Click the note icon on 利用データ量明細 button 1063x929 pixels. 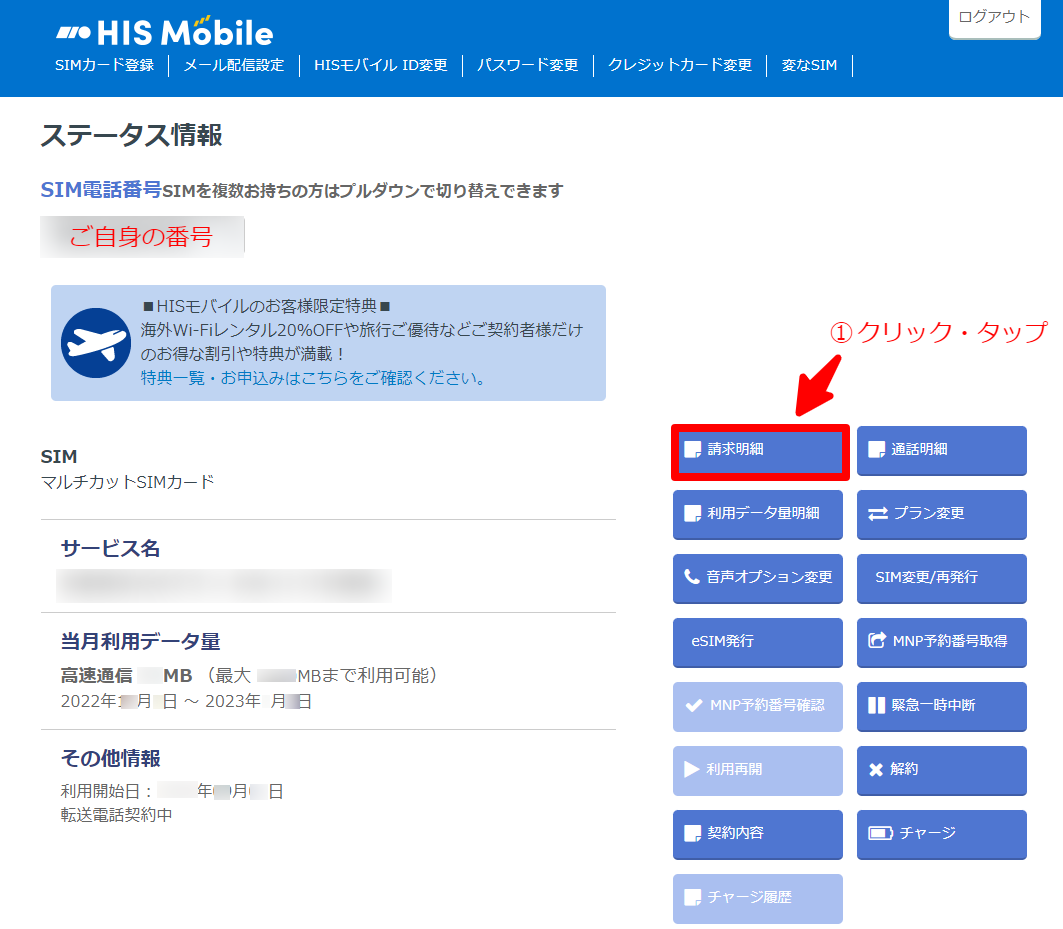point(692,513)
